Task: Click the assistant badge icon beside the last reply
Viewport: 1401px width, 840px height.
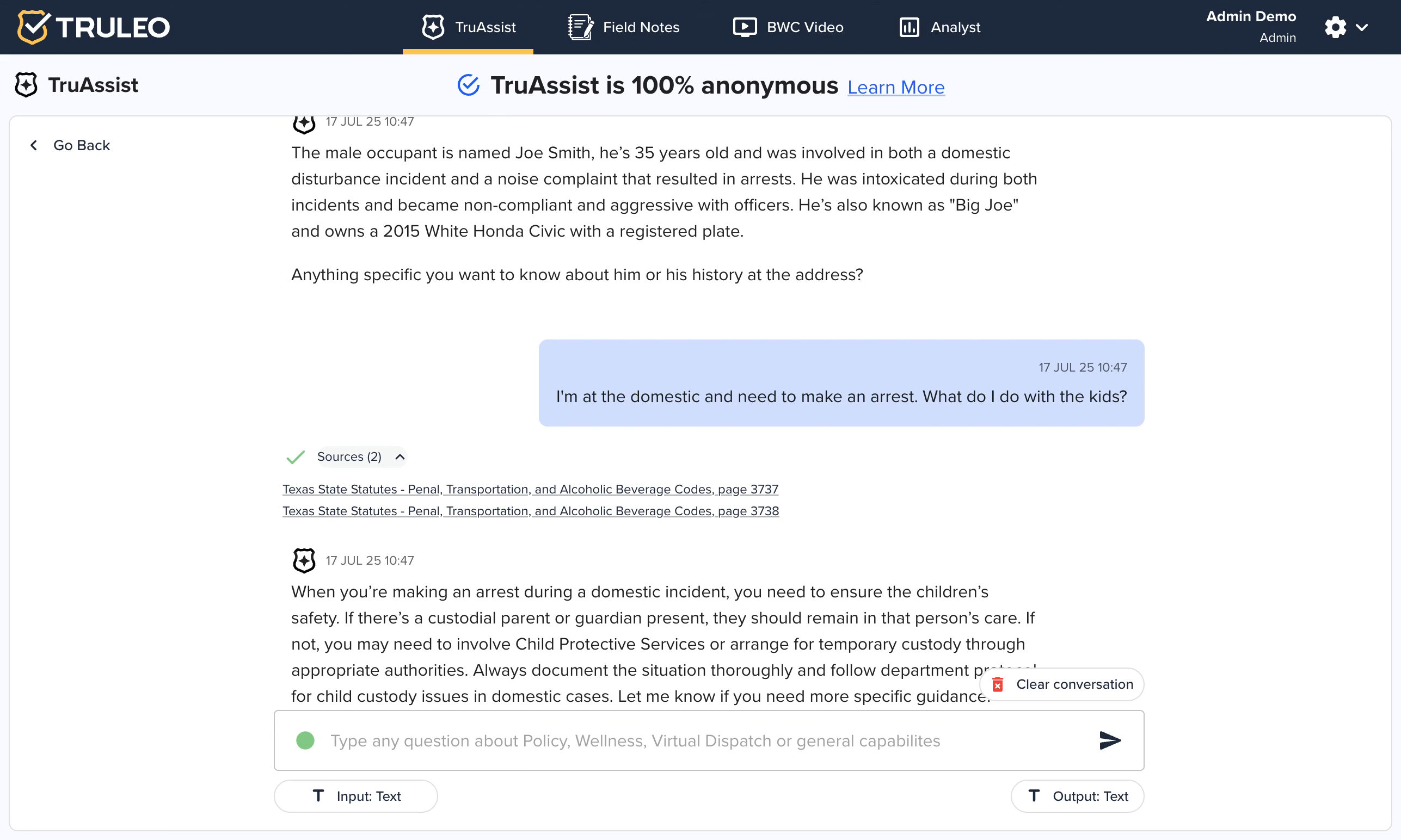Action: pos(304,560)
